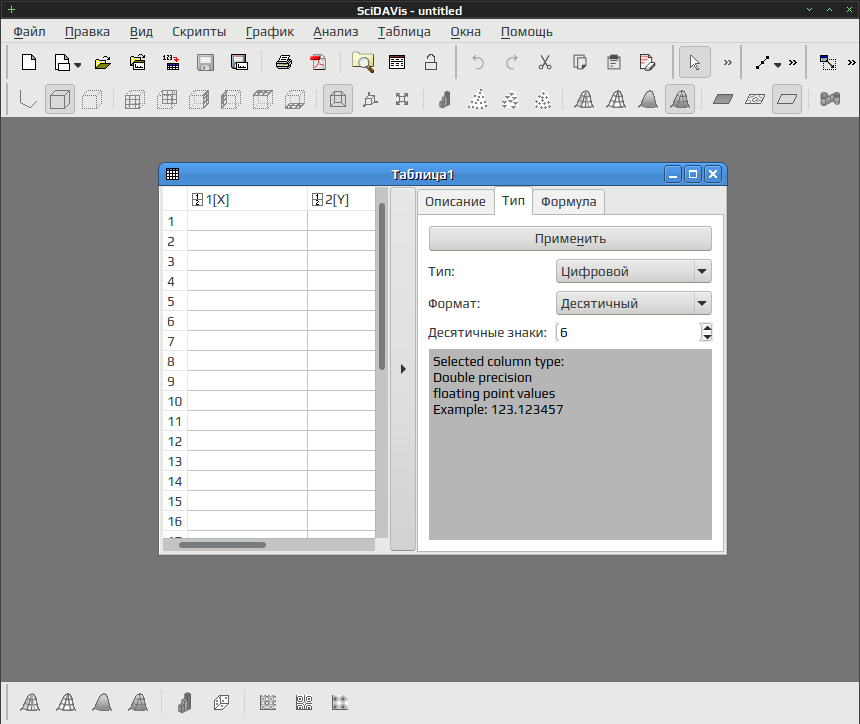This screenshot has width=860, height=724.
Task: Expand the dropdown arrow beside the new document icon
Action: tap(77, 65)
